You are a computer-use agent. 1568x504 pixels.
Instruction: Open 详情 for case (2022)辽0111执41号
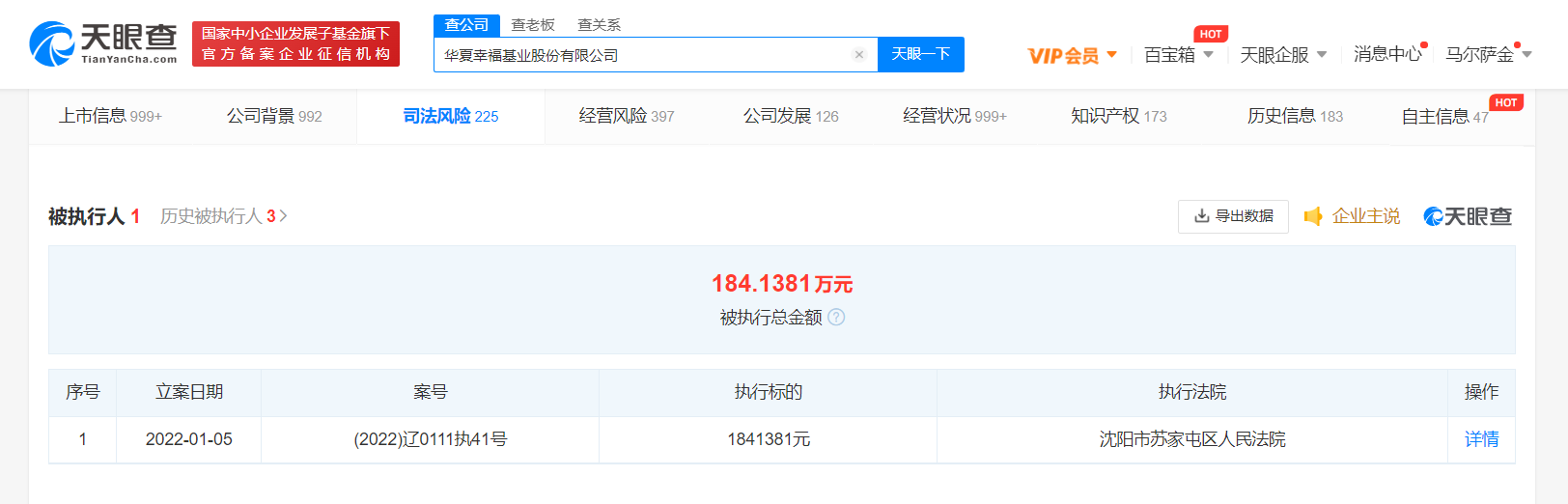tap(1482, 439)
